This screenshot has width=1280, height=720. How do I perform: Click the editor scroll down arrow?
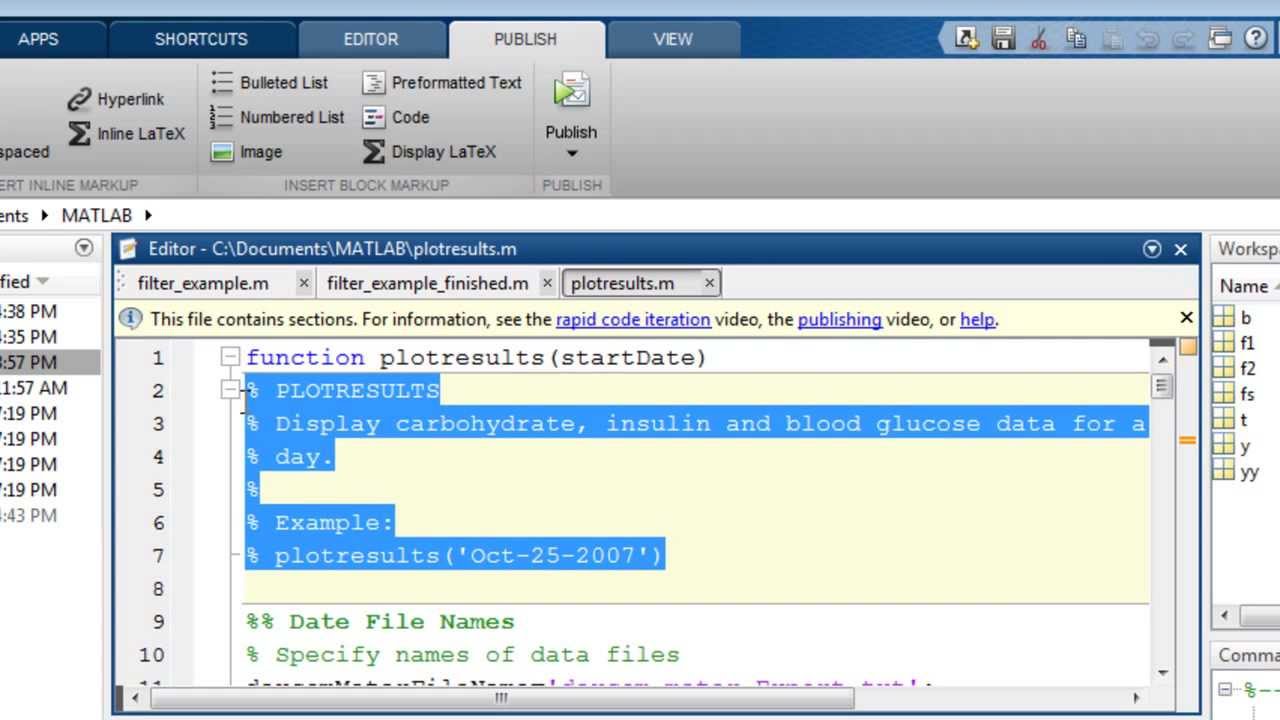click(x=1161, y=673)
